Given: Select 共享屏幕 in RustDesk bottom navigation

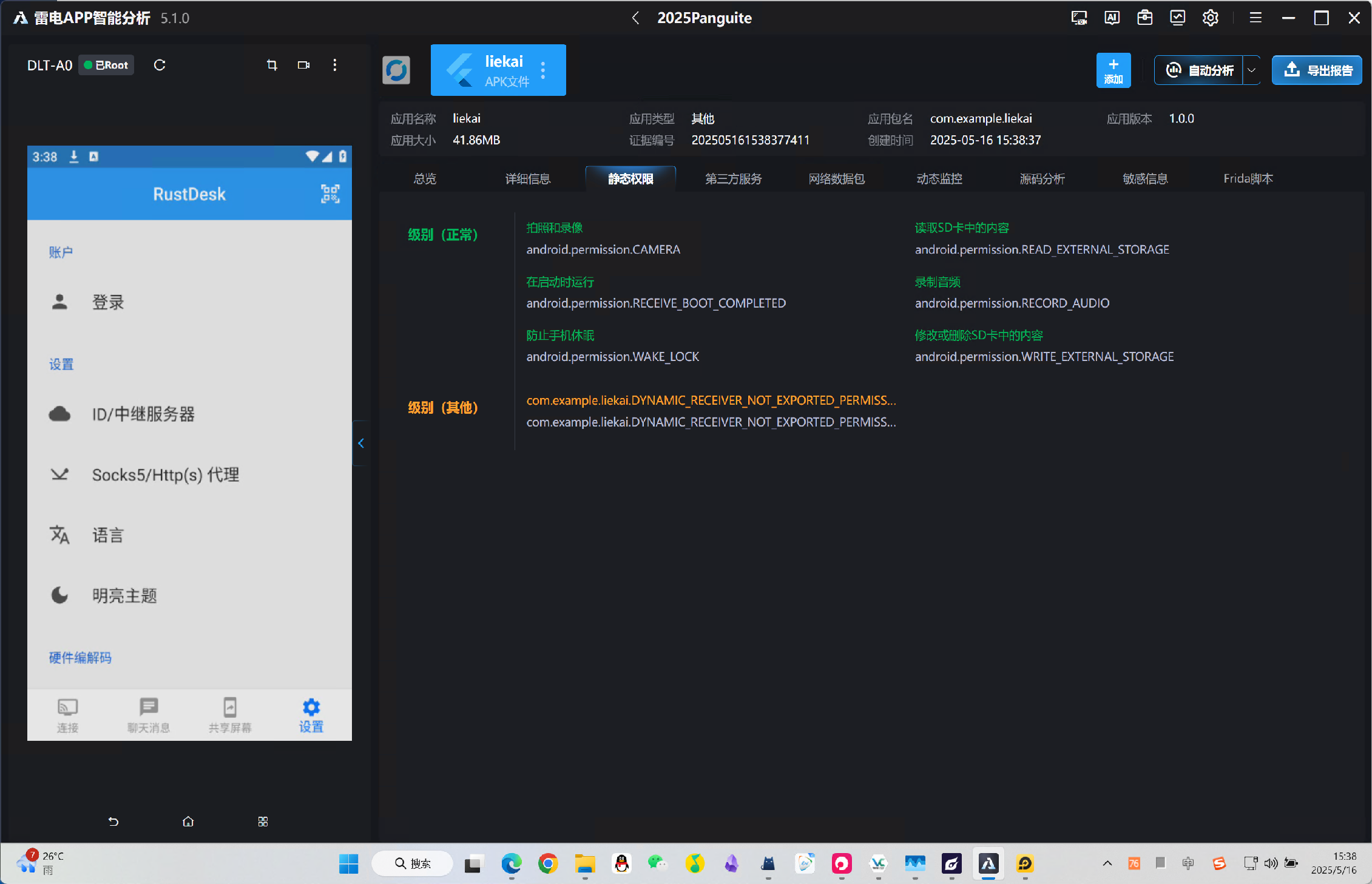Looking at the screenshot, I should pyautogui.click(x=230, y=715).
